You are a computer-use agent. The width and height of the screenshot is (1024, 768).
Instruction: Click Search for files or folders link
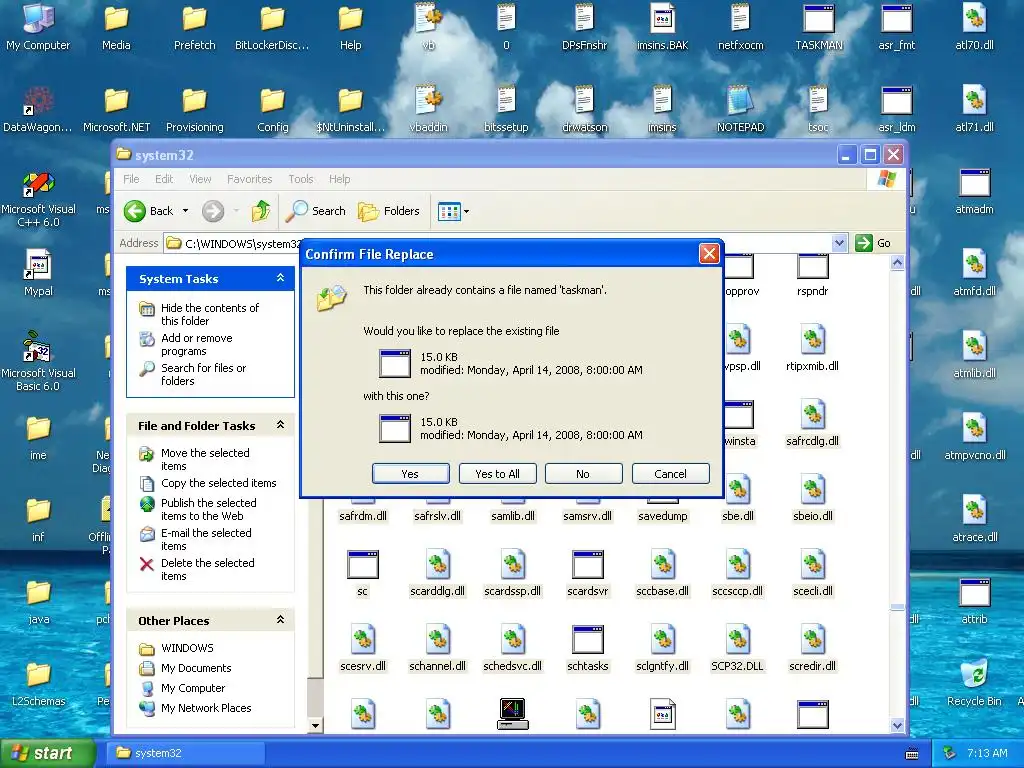point(203,374)
